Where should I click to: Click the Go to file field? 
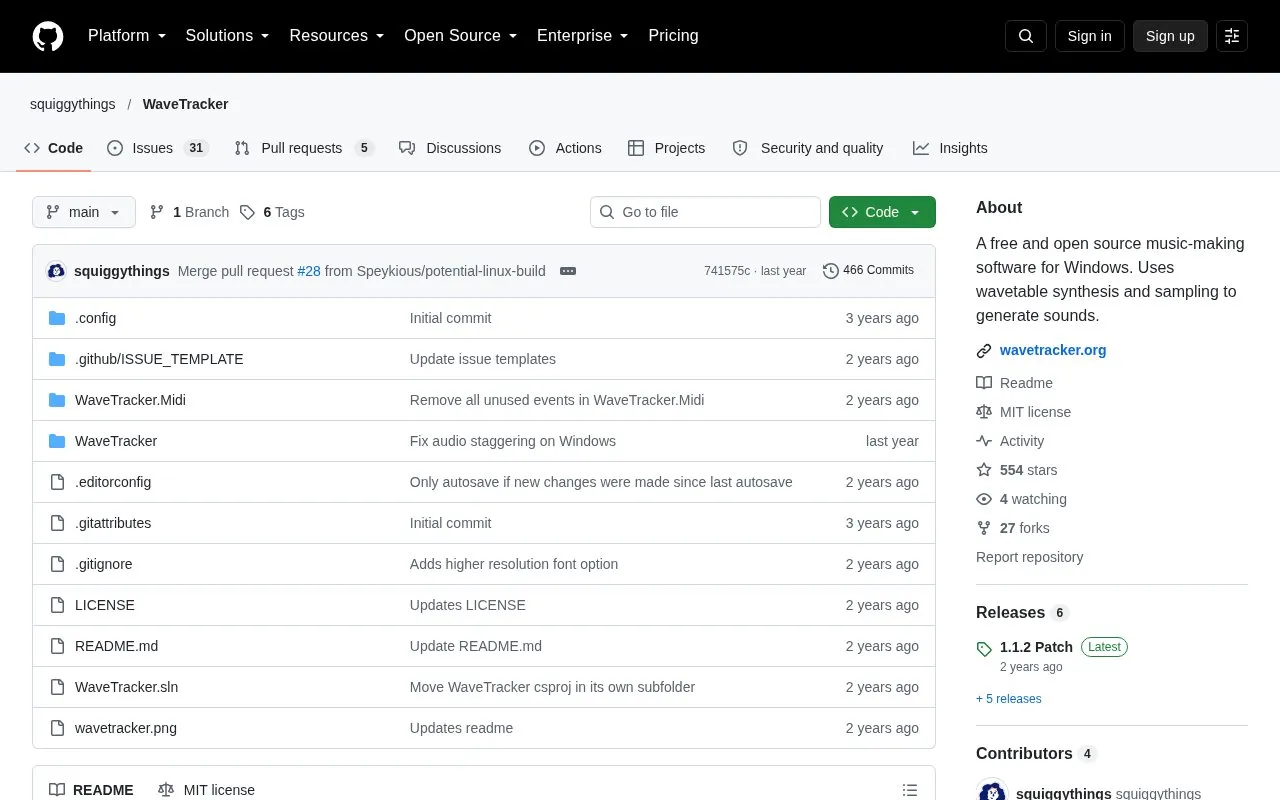tap(705, 212)
